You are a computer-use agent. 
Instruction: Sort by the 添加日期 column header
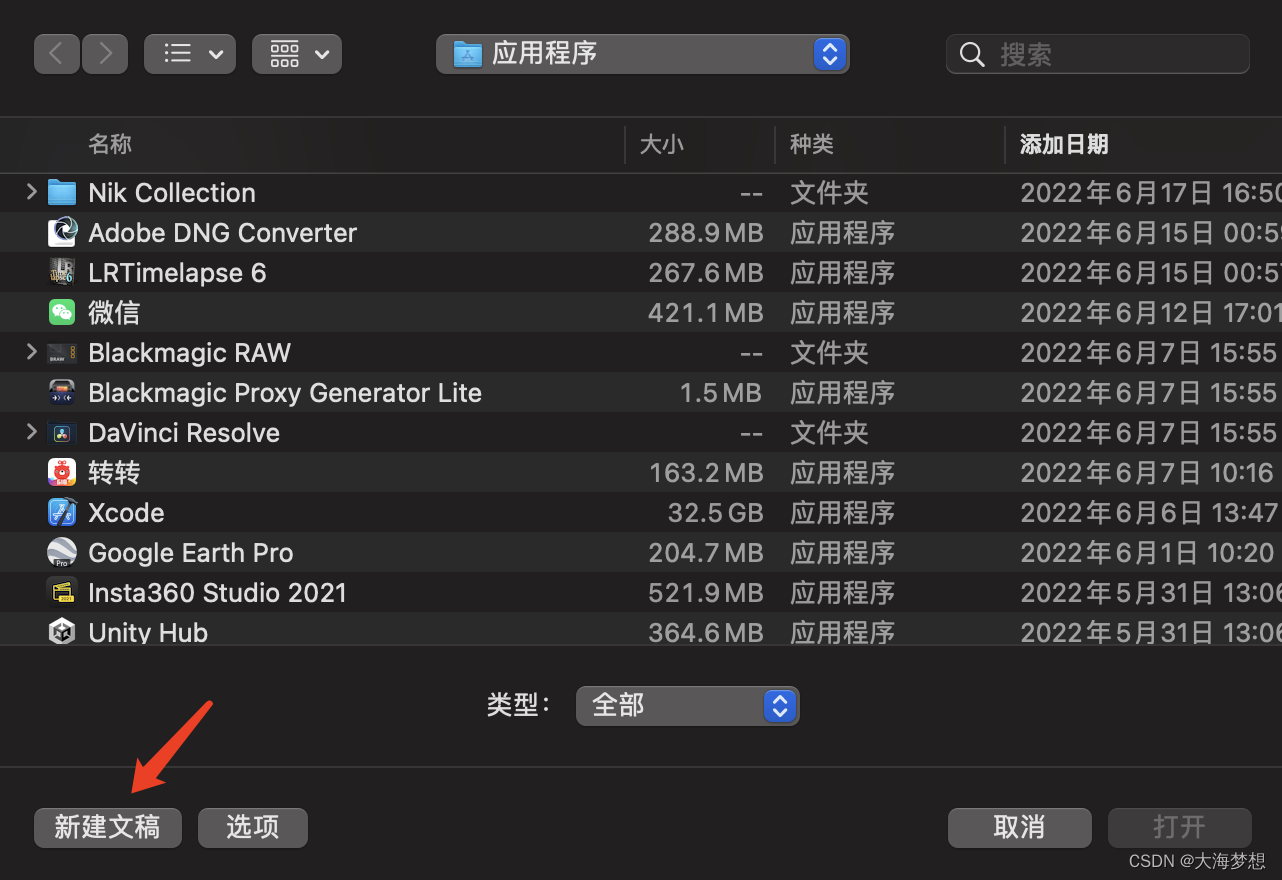[1064, 144]
